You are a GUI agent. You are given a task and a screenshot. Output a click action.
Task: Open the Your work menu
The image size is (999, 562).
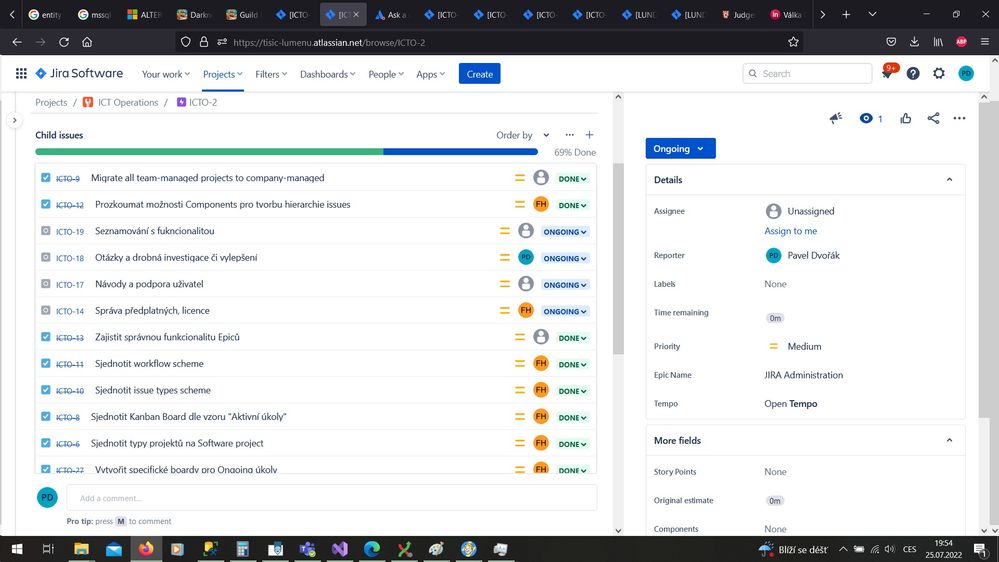click(x=166, y=74)
